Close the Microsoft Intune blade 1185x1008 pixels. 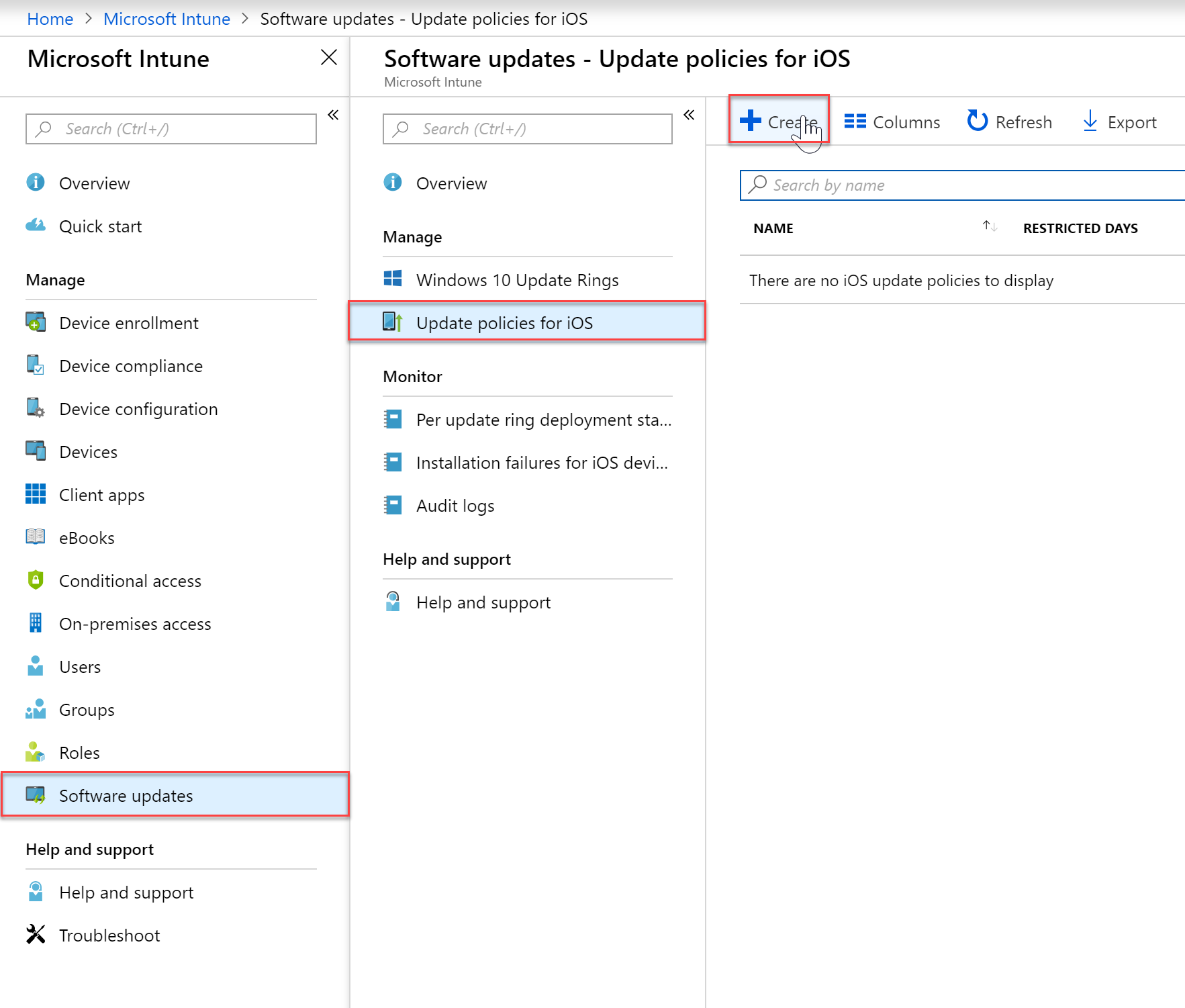(329, 58)
